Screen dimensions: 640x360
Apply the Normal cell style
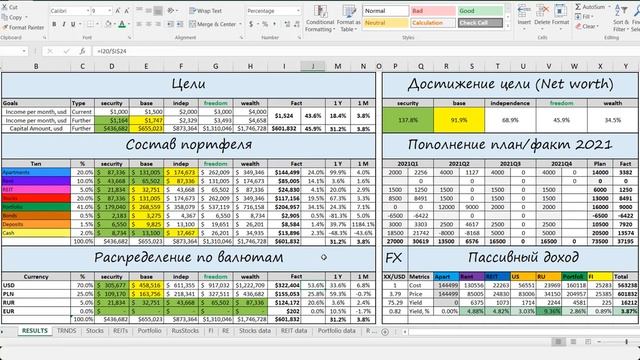(385, 11)
